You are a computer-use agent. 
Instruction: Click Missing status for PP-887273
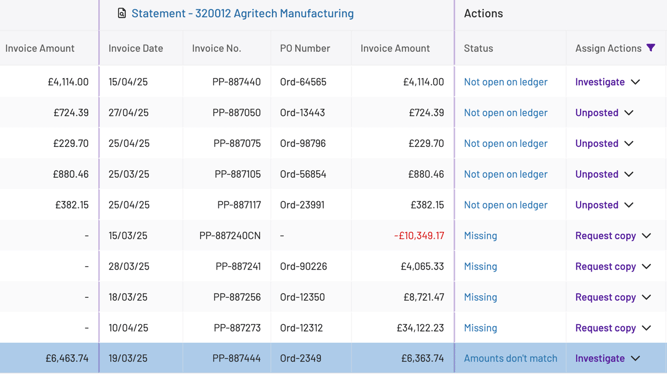click(x=480, y=328)
